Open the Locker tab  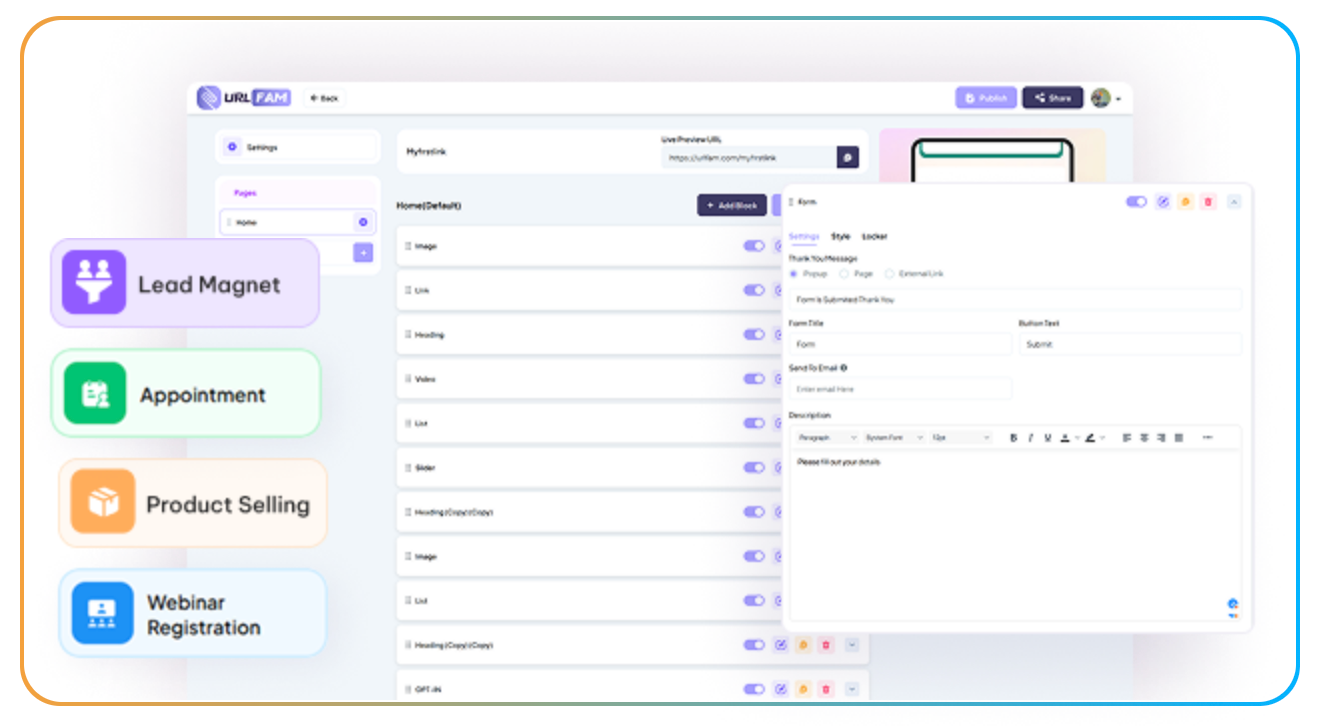pyautogui.click(x=874, y=237)
